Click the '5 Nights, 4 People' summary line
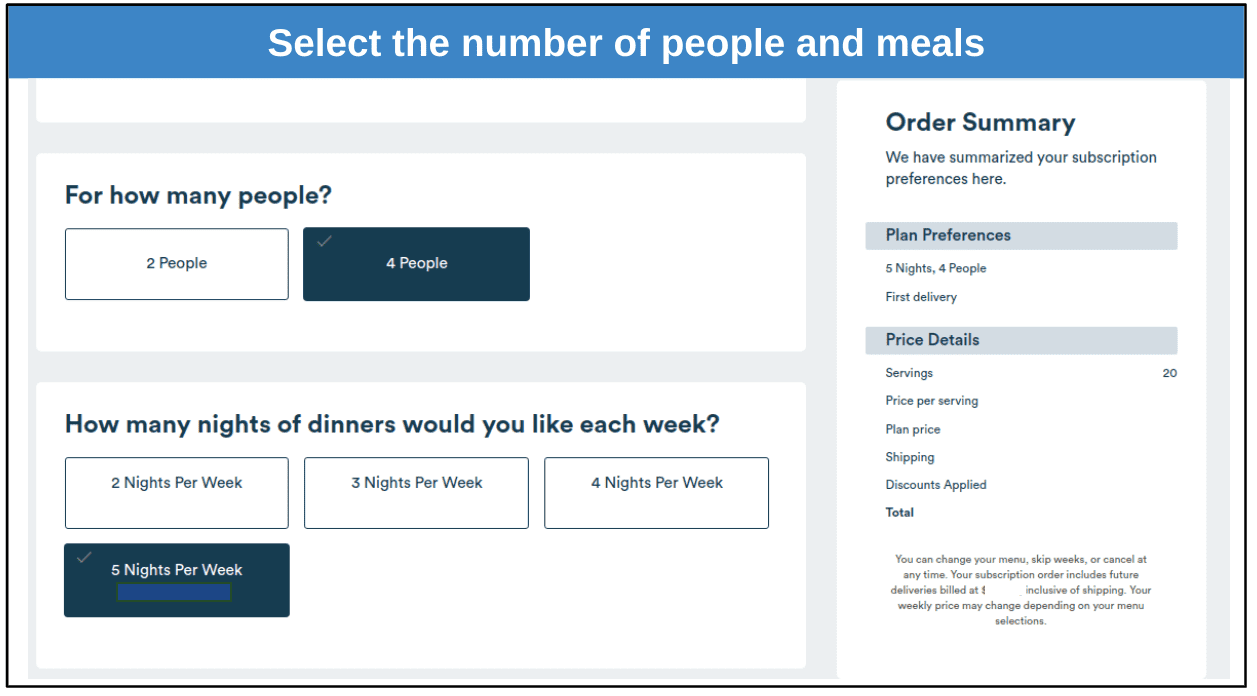Image resolution: width=1257 pixels, height=696 pixels. point(936,268)
